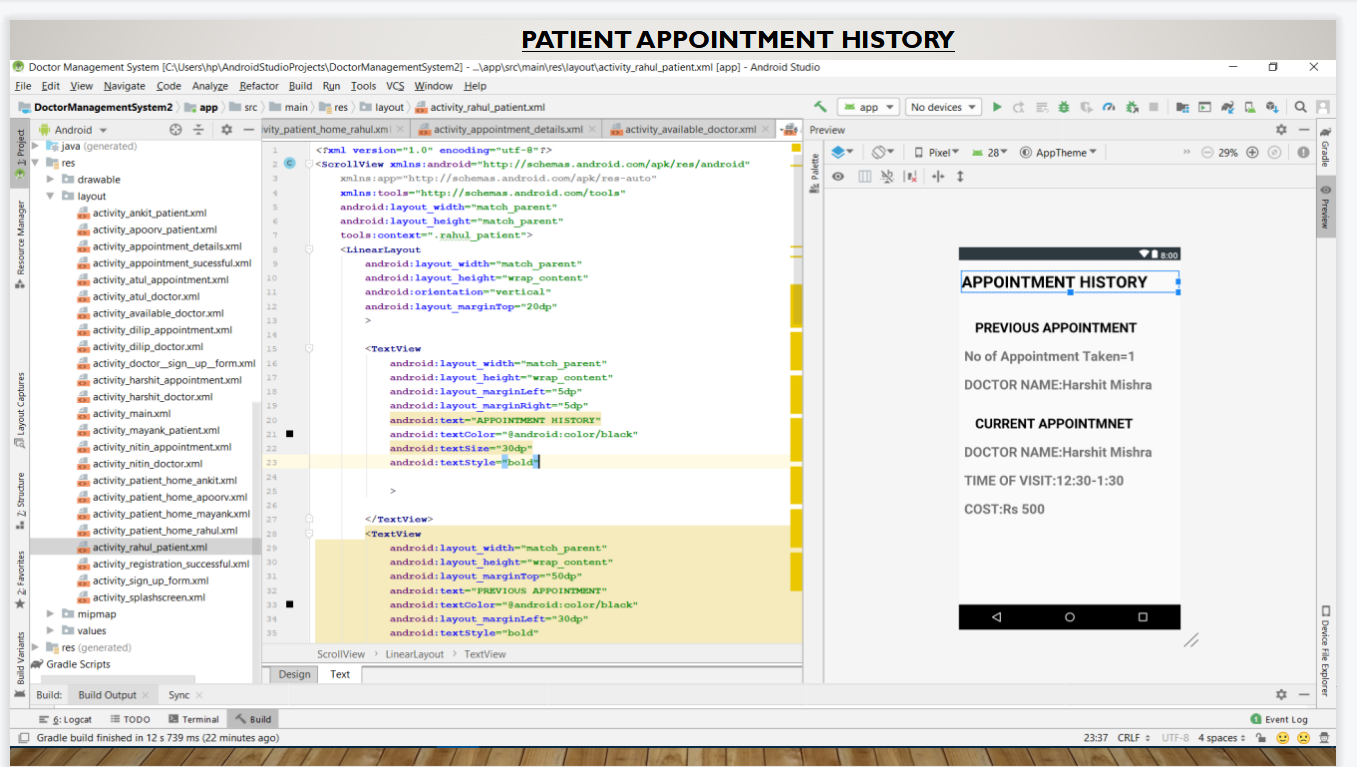
Task: Open the API 28 version dropdown
Action: pos(989,153)
